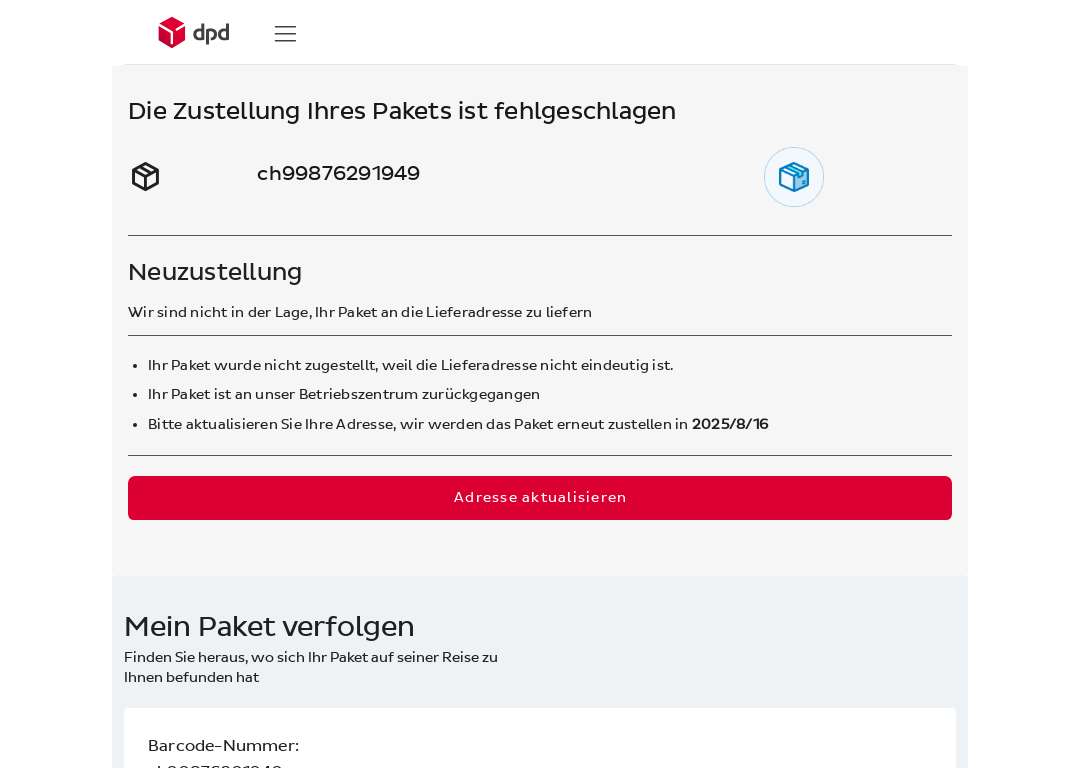Click the red dpd cube logo

tap(172, 32)
